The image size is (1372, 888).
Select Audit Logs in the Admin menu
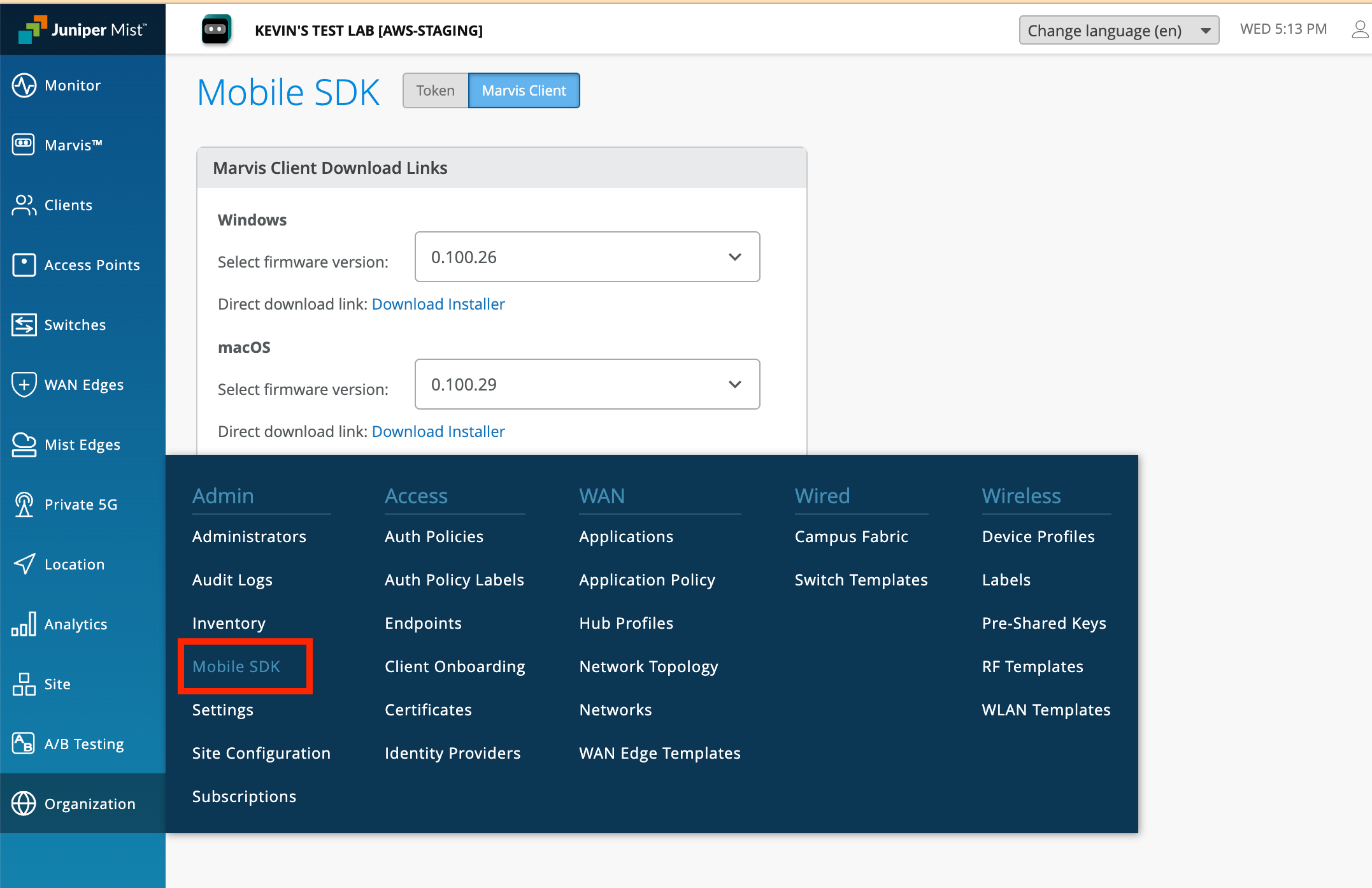click(232, 580)
